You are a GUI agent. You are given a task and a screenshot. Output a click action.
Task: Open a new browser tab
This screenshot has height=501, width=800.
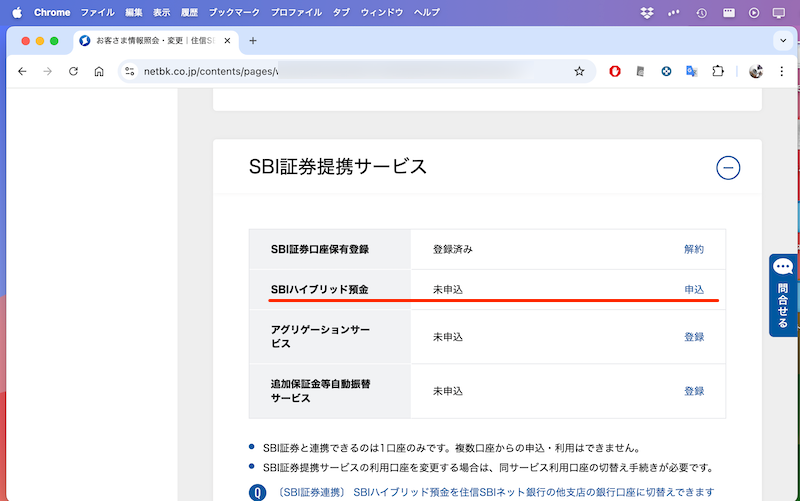coord(253,41)
